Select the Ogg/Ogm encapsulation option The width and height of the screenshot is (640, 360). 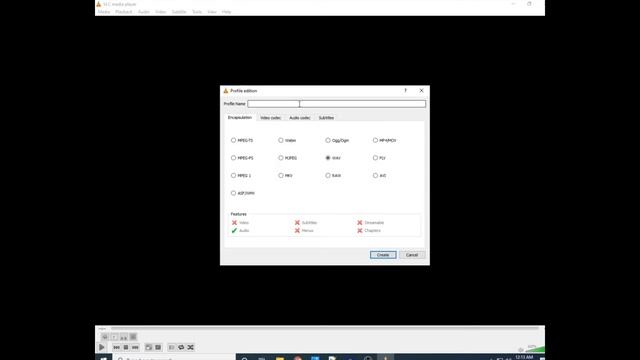337,140
